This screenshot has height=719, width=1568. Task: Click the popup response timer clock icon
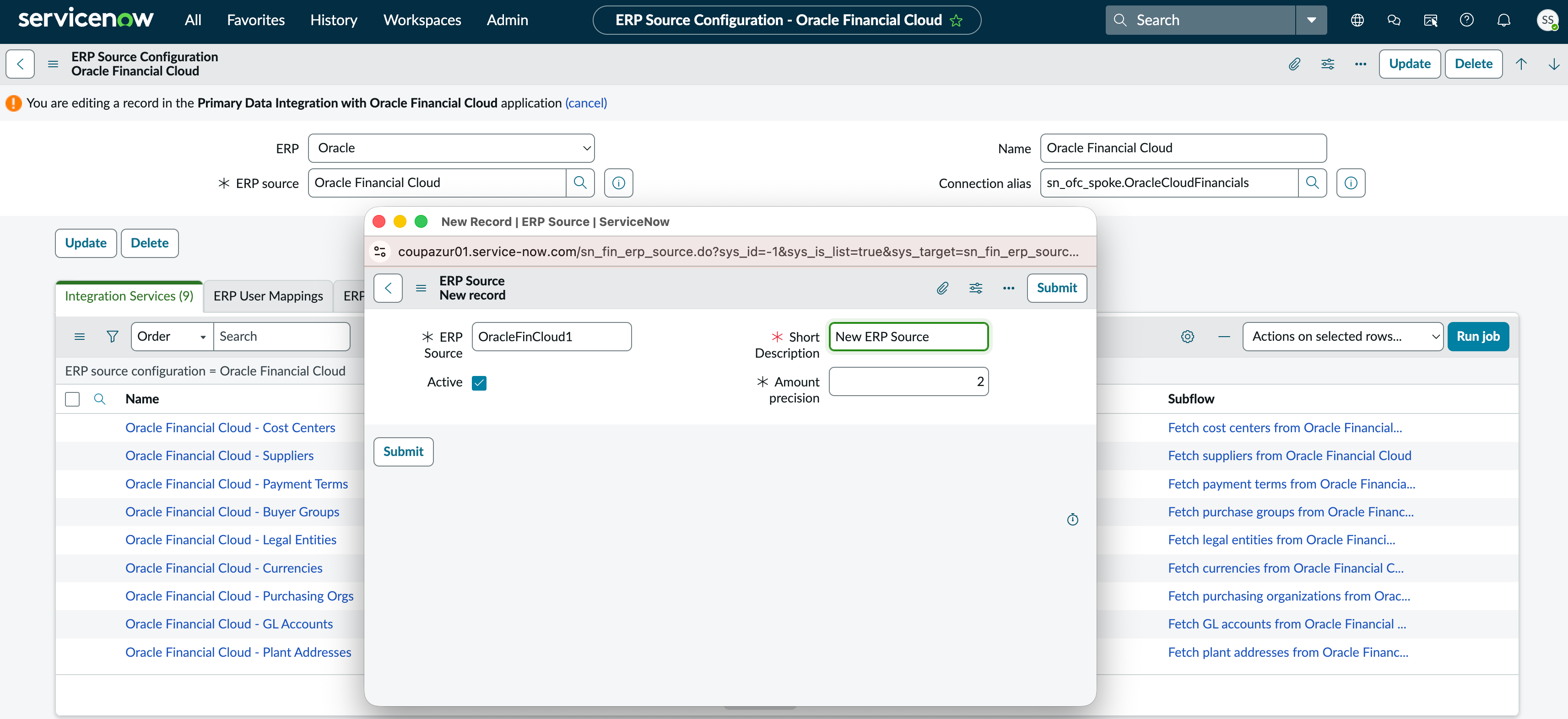(x=1072, y=519)
